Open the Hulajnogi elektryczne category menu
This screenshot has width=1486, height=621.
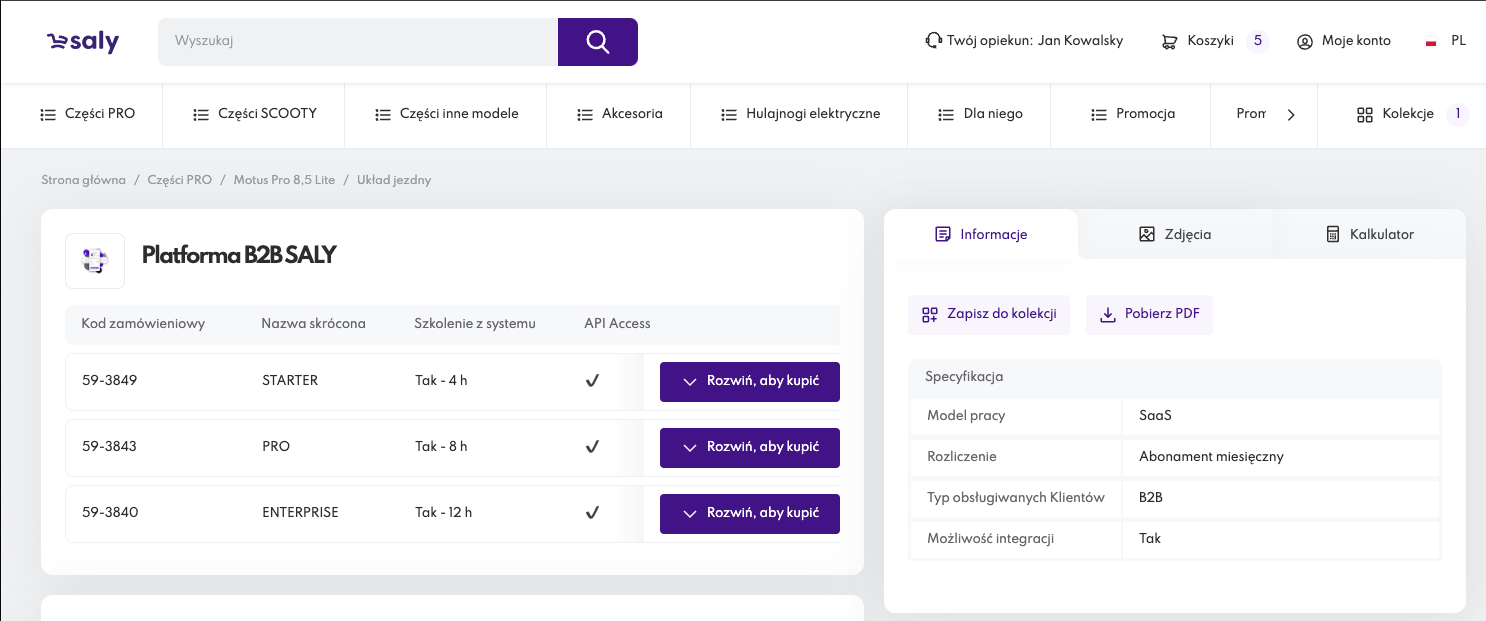pyautogui.click(x=800, y=114)
